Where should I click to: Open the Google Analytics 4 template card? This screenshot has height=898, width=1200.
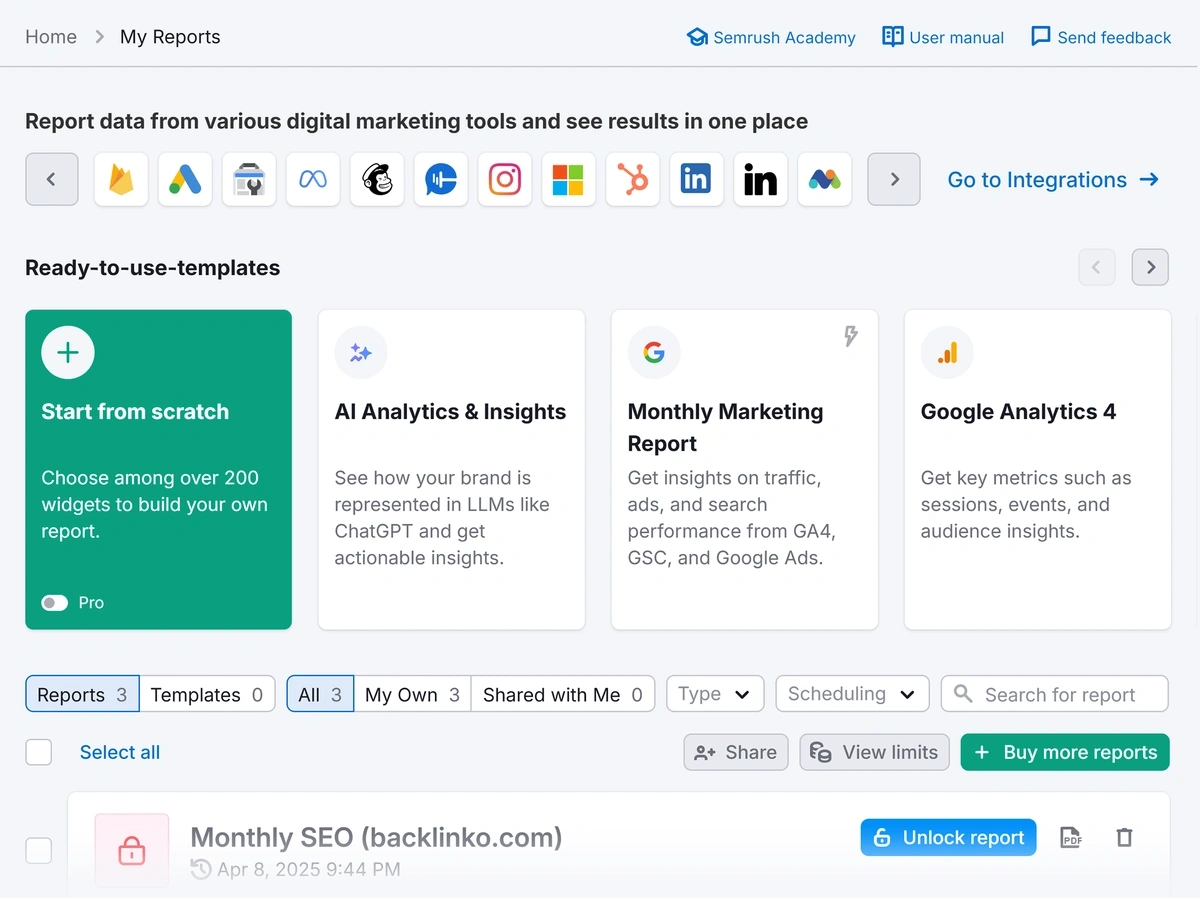1038,470
